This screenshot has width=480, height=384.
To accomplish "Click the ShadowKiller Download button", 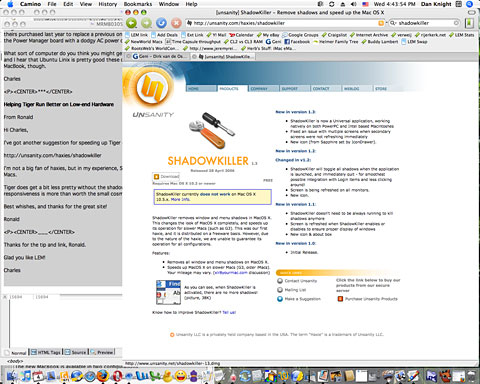I will click(x=166, y=176).
